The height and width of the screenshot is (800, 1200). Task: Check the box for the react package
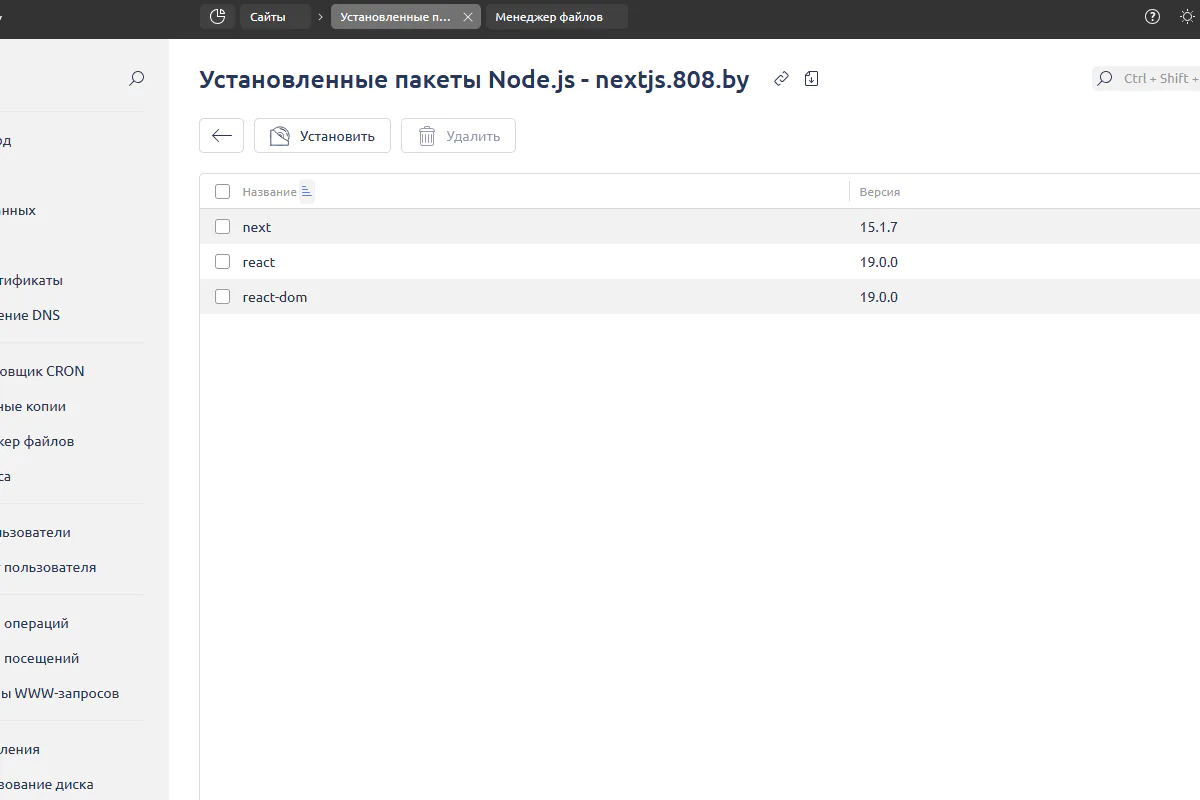click(222, 261)
